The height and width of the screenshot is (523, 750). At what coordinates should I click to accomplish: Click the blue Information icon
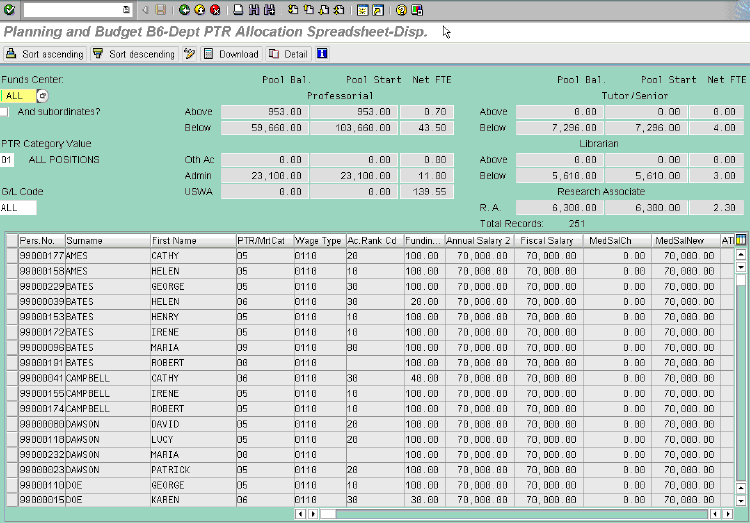tap(322, 54)
